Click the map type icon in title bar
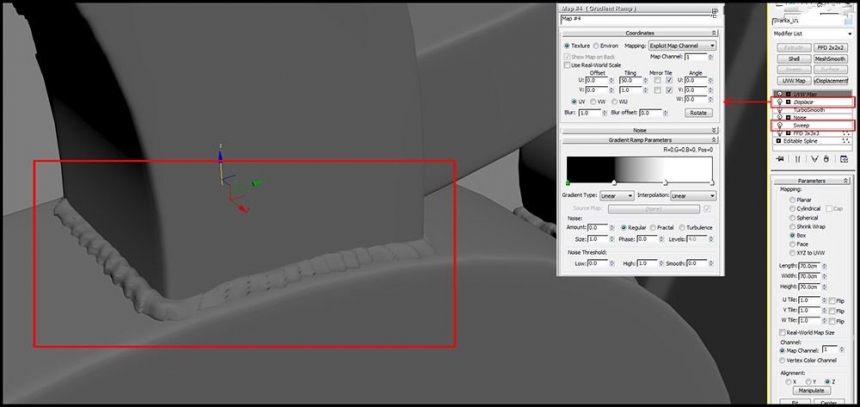 point(715,11)
